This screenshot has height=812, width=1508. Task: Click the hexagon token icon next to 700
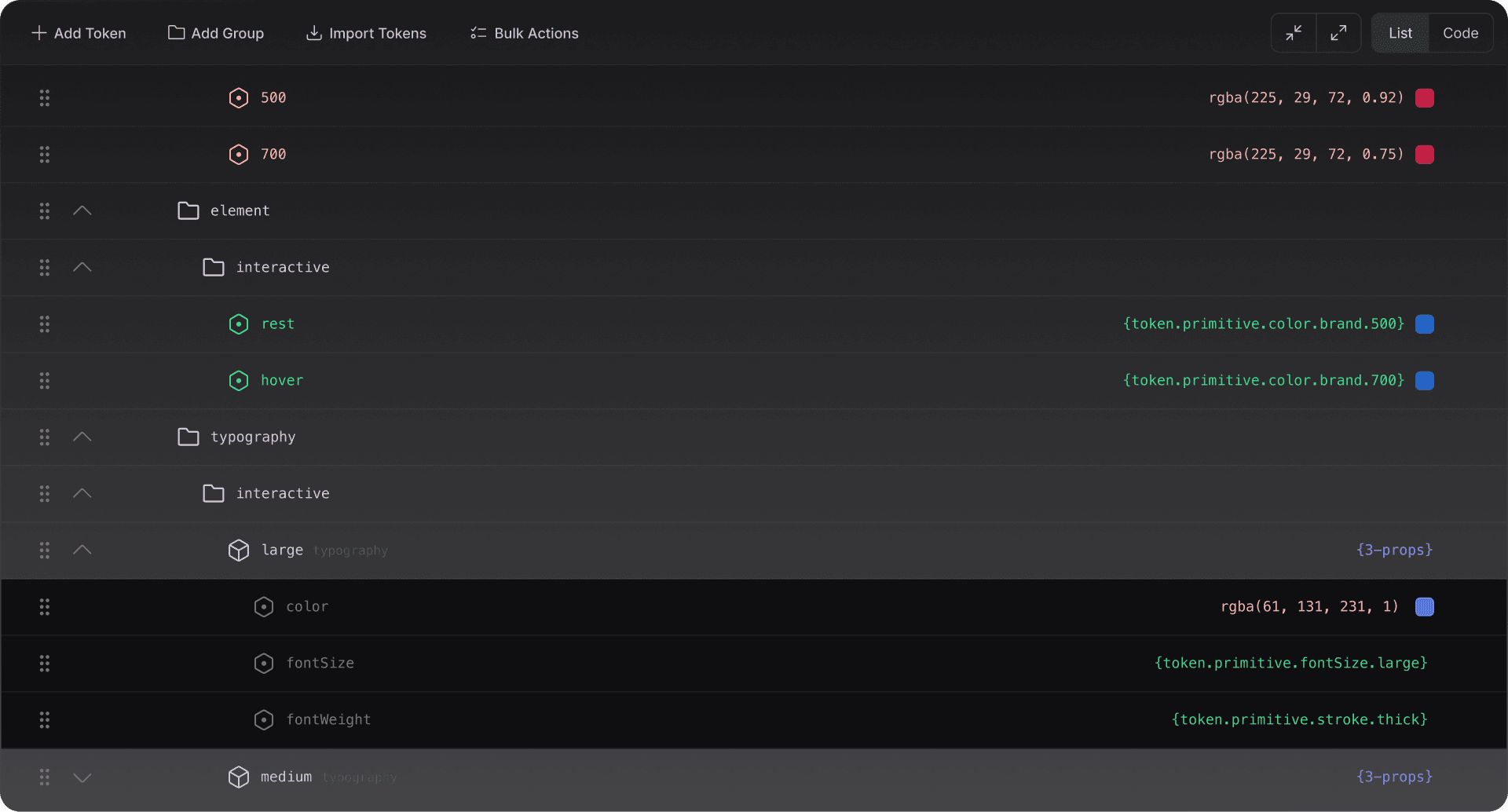click(x=239, y=155)
